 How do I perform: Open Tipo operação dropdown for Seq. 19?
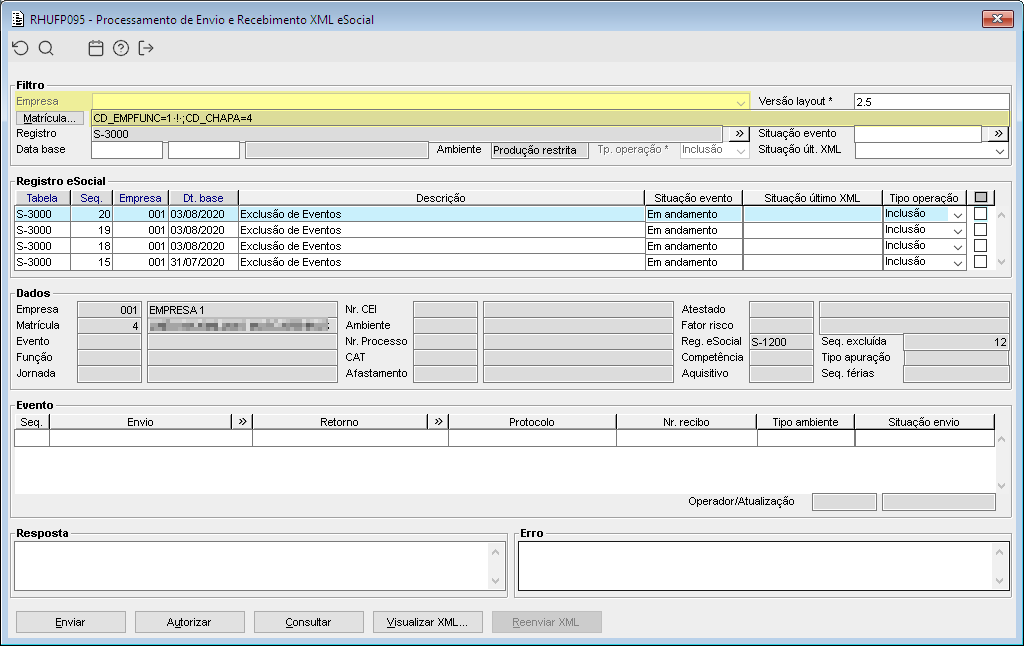(957, 230)
